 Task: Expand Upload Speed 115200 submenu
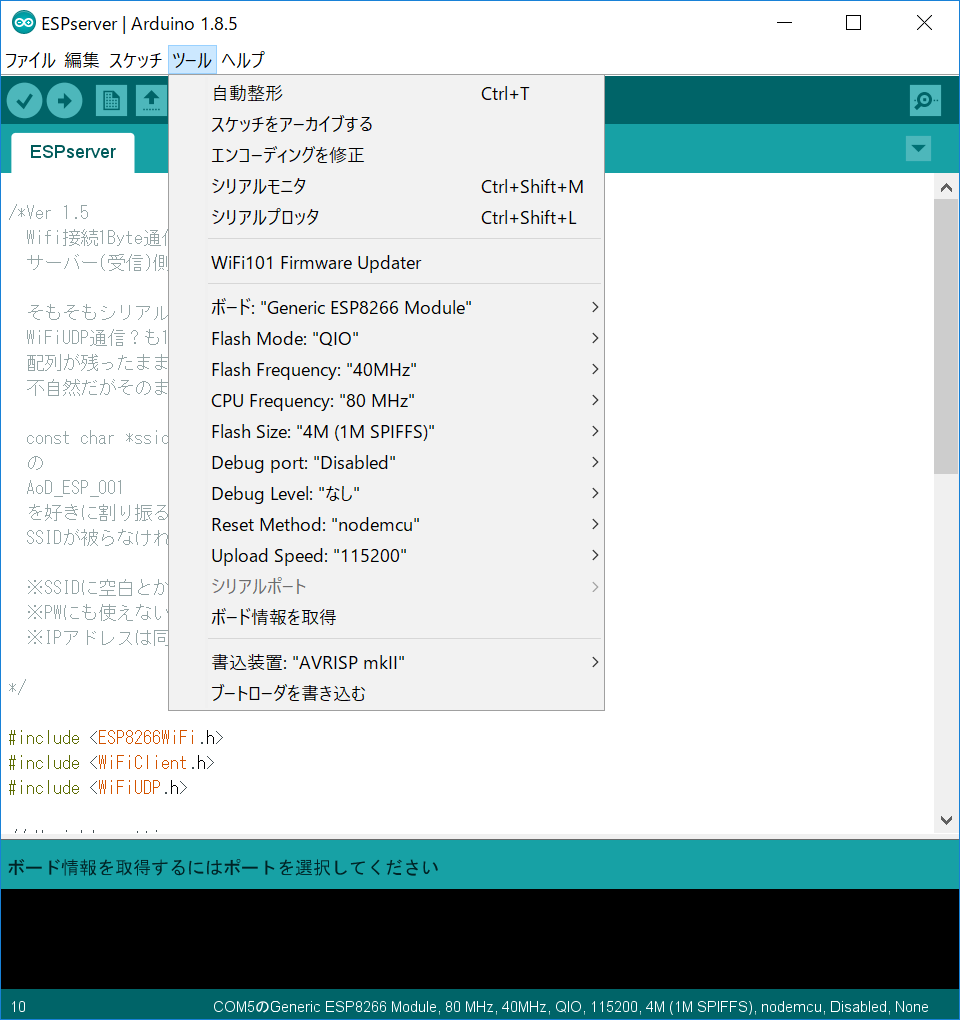click(x=386, y=556)
